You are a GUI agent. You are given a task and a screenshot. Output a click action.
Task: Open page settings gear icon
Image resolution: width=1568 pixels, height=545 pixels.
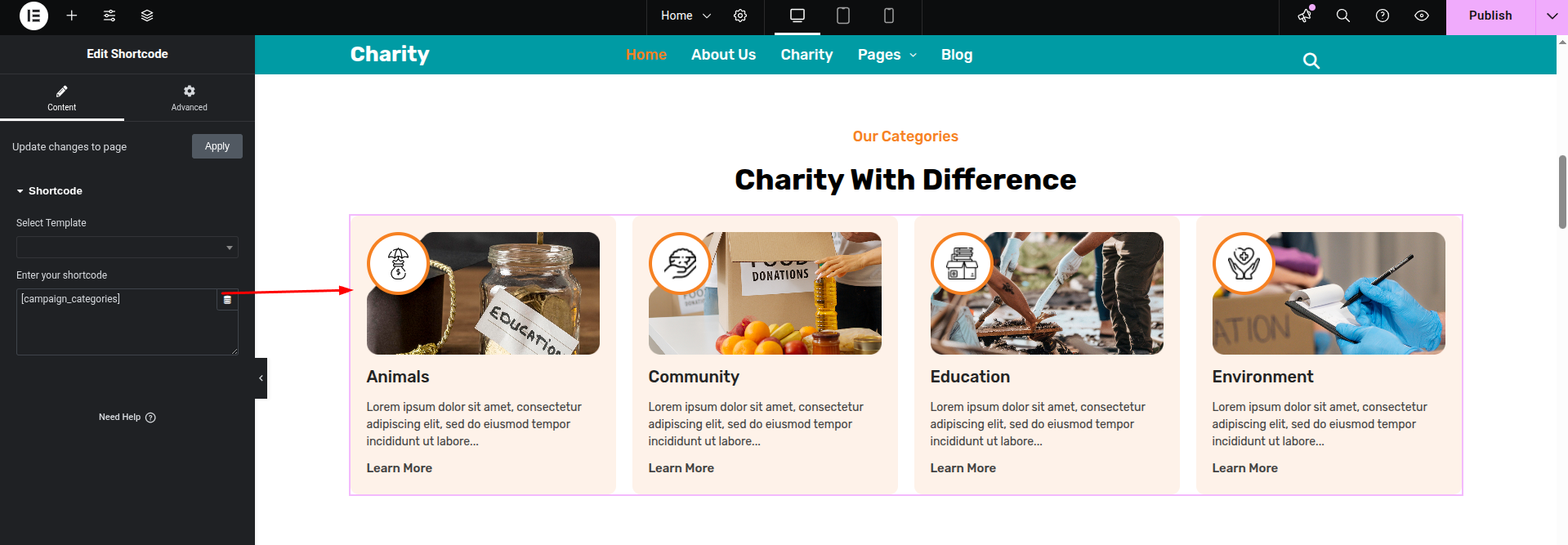[740, 16]
